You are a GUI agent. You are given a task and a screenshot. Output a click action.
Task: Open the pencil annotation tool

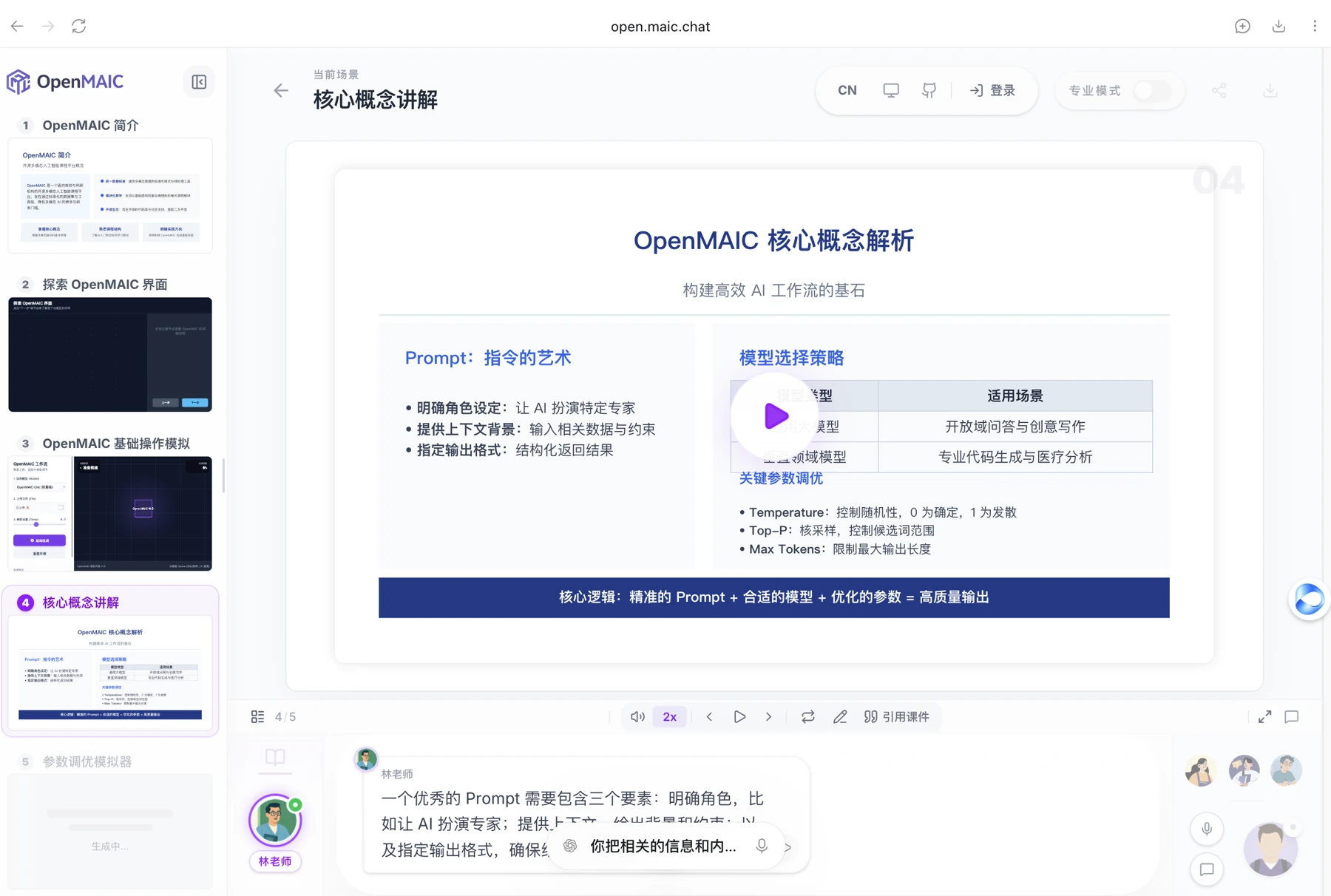(840, 716)
